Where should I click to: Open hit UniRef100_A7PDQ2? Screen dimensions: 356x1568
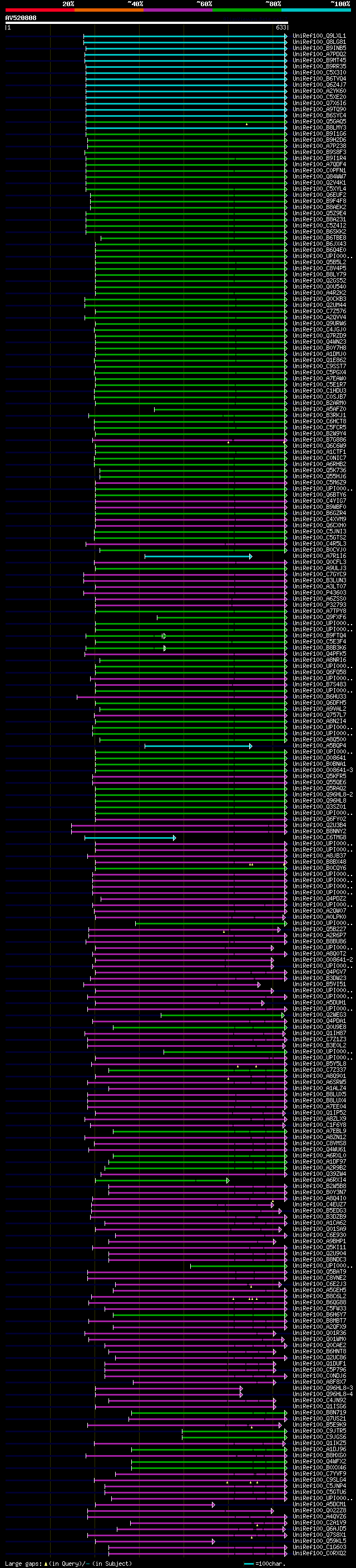click(x=319, y=54)
